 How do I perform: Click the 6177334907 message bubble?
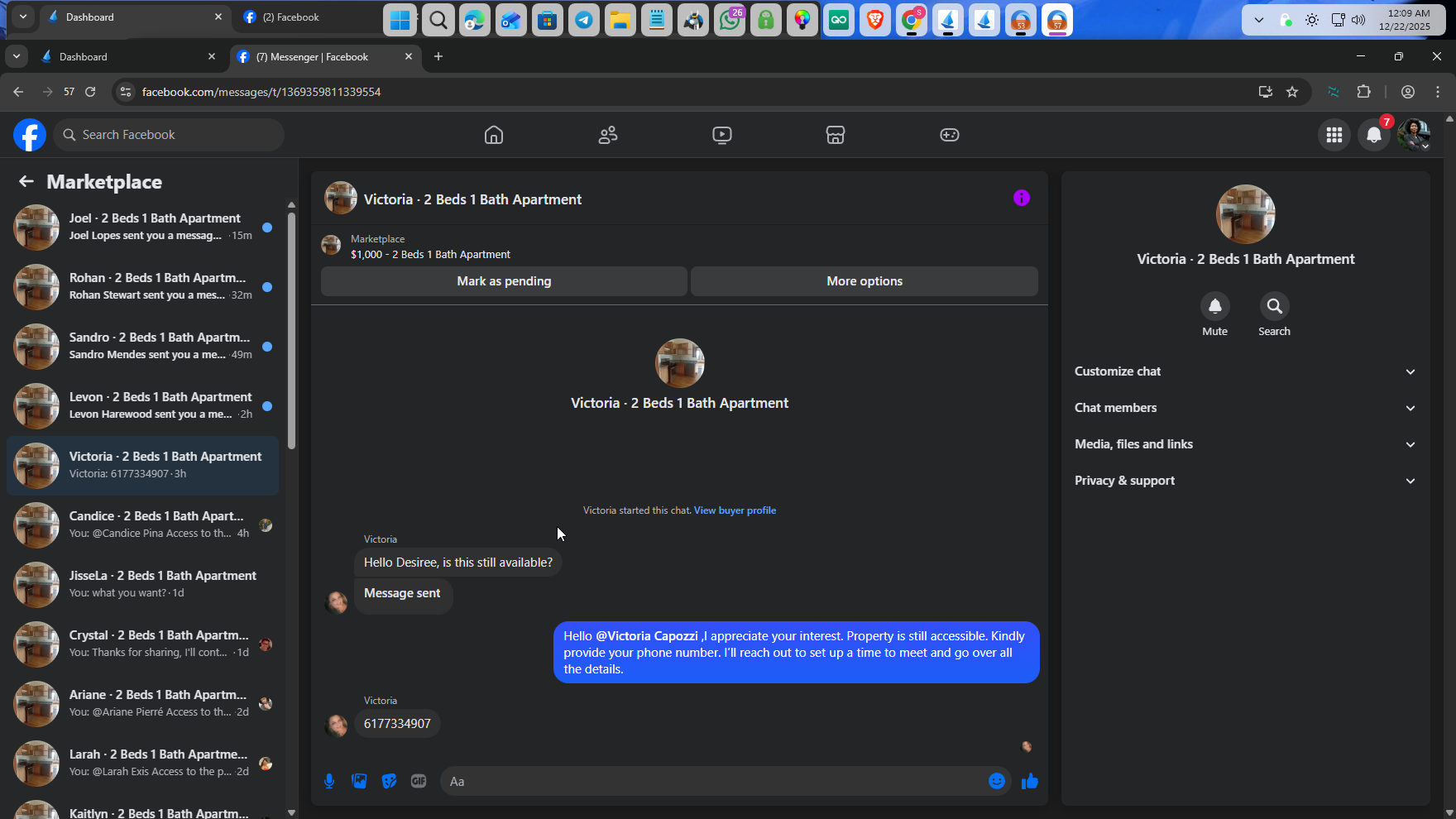point(397,724)
